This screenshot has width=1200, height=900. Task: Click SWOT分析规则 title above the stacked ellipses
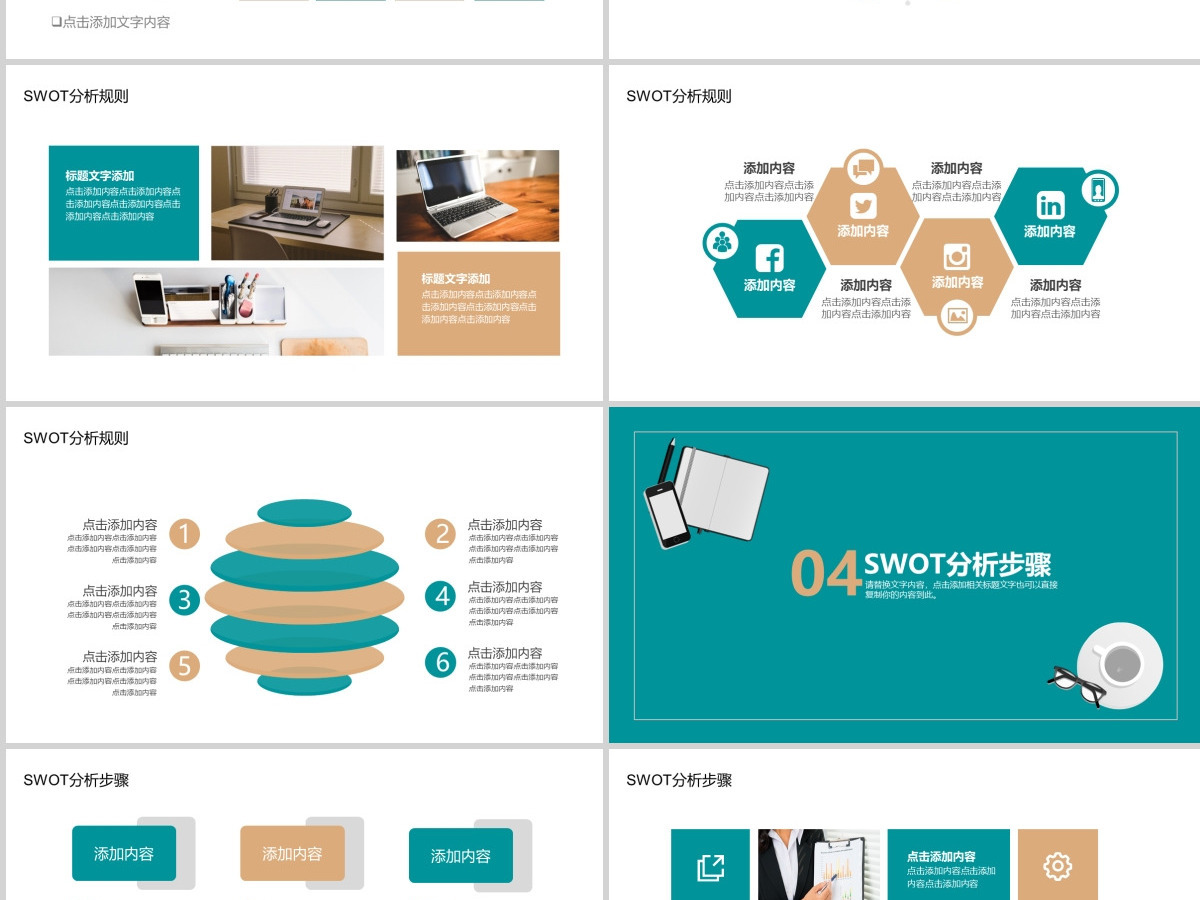76,438
